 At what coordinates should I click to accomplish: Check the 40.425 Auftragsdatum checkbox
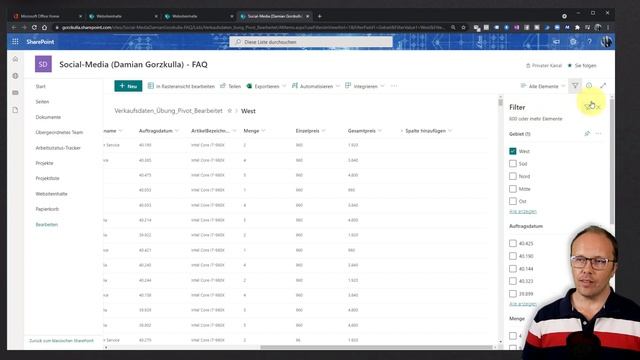point(513,243)
